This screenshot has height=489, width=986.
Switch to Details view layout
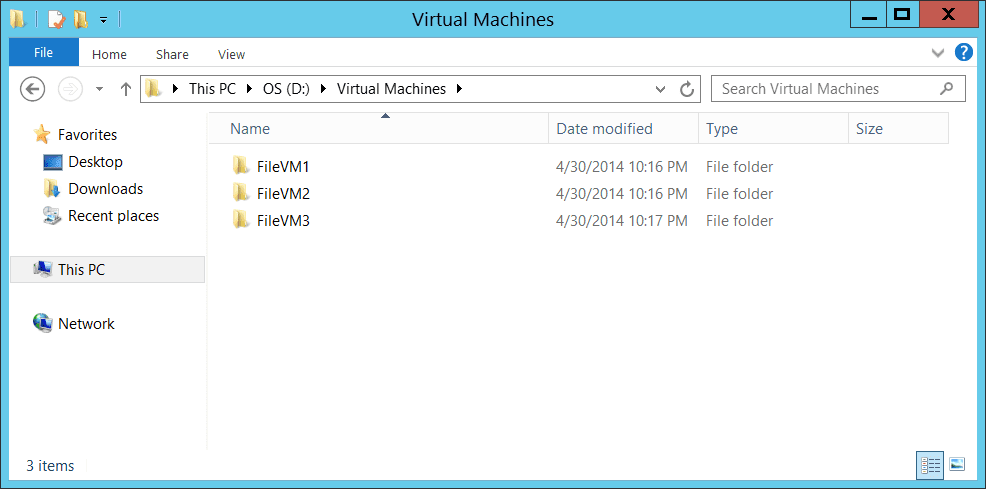click(x=929, y=465)
